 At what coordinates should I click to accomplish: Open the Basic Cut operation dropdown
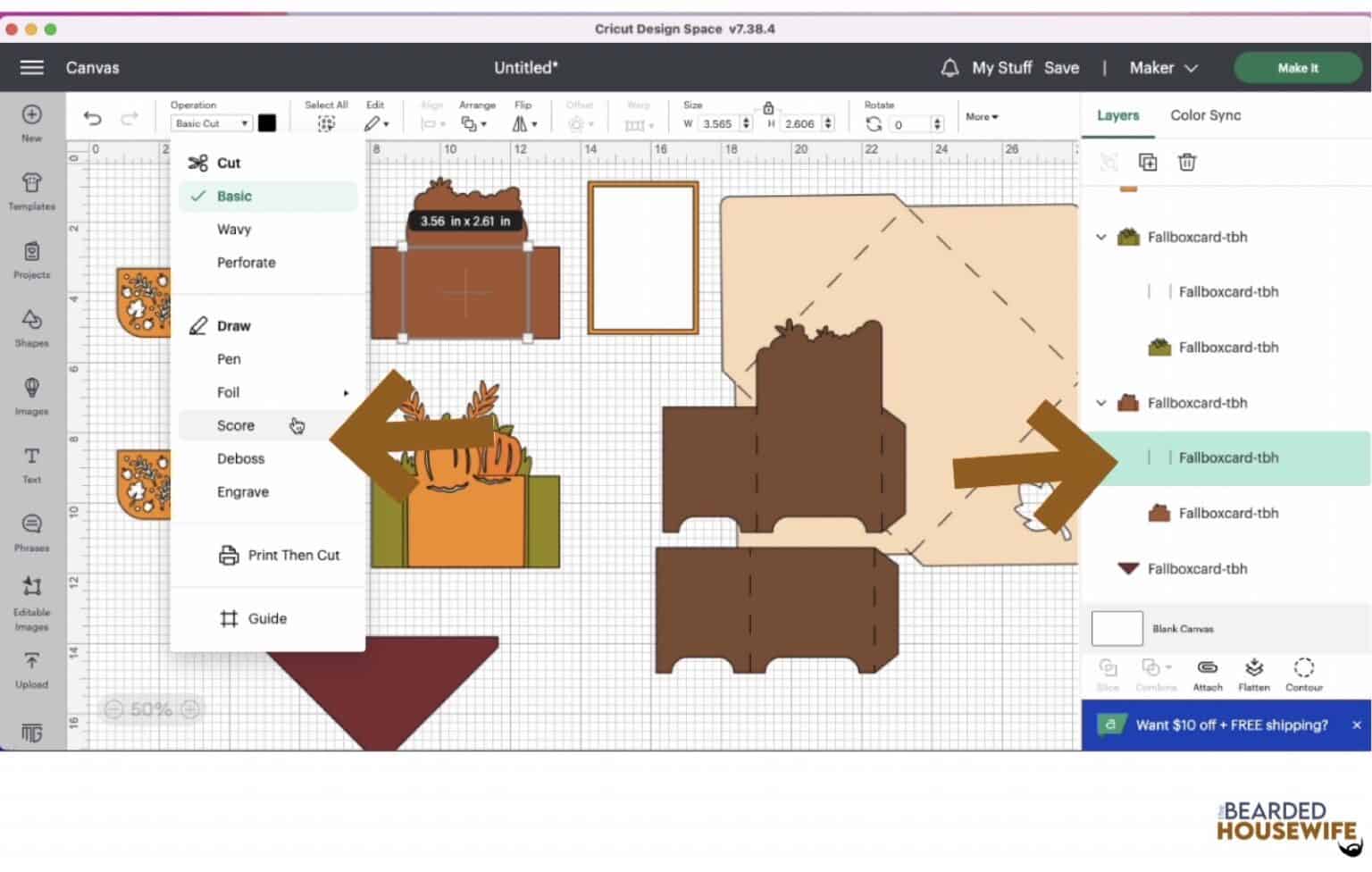click(211, 123)
